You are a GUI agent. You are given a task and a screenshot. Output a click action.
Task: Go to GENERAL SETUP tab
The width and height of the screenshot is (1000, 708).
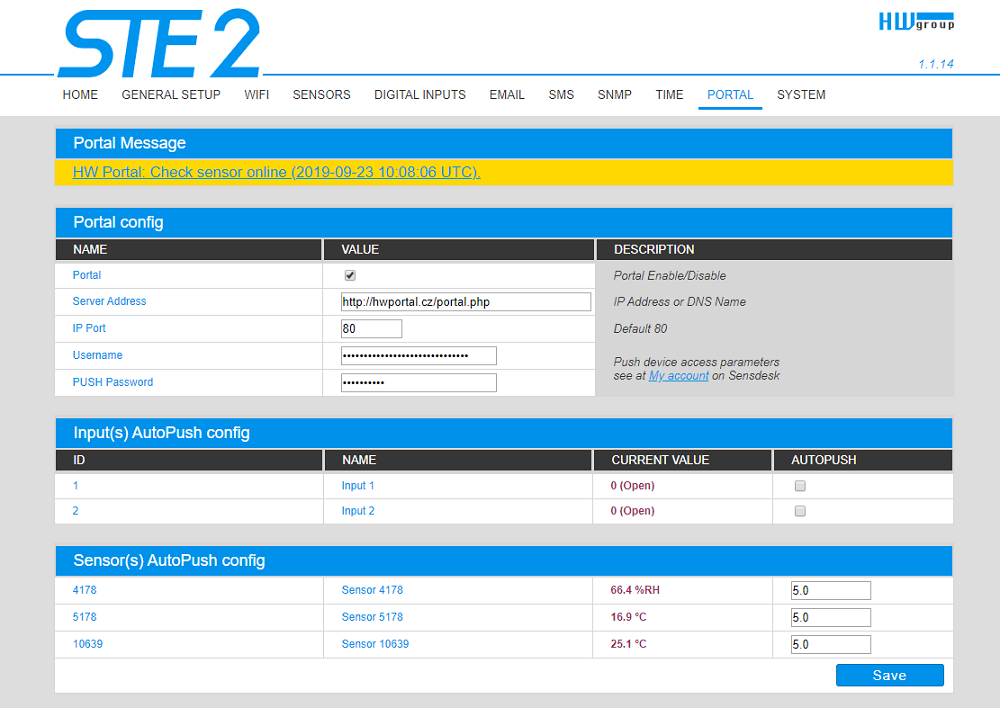(171, 95)
